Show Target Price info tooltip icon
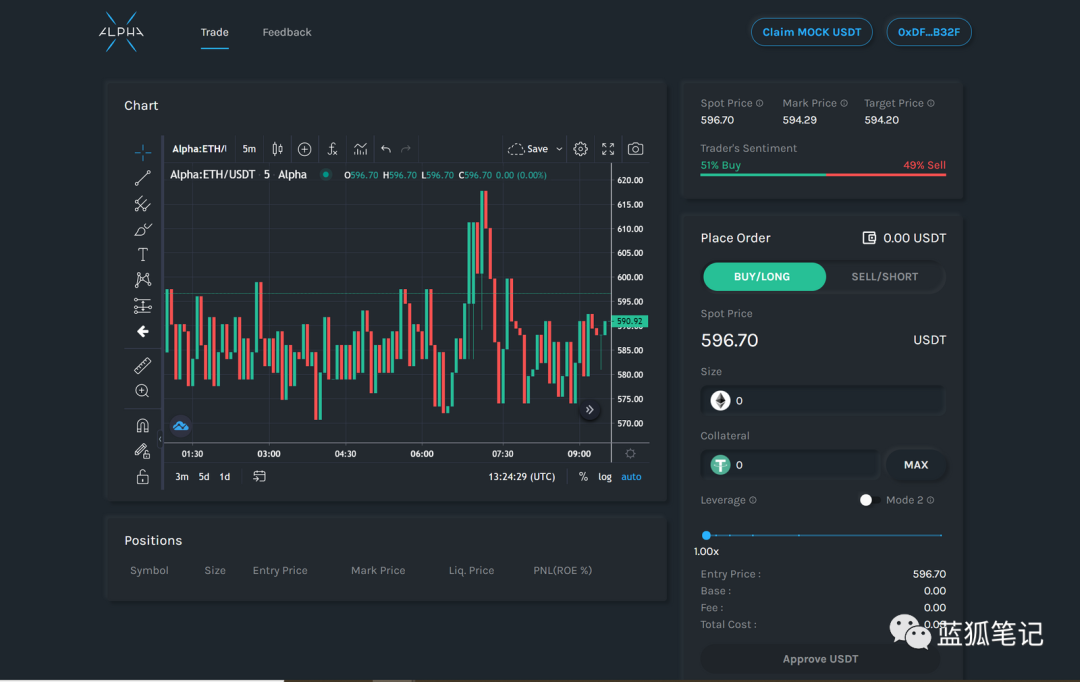Viewport: 1080px width, 682px height. pyautogui.click(x=931, y=103)
